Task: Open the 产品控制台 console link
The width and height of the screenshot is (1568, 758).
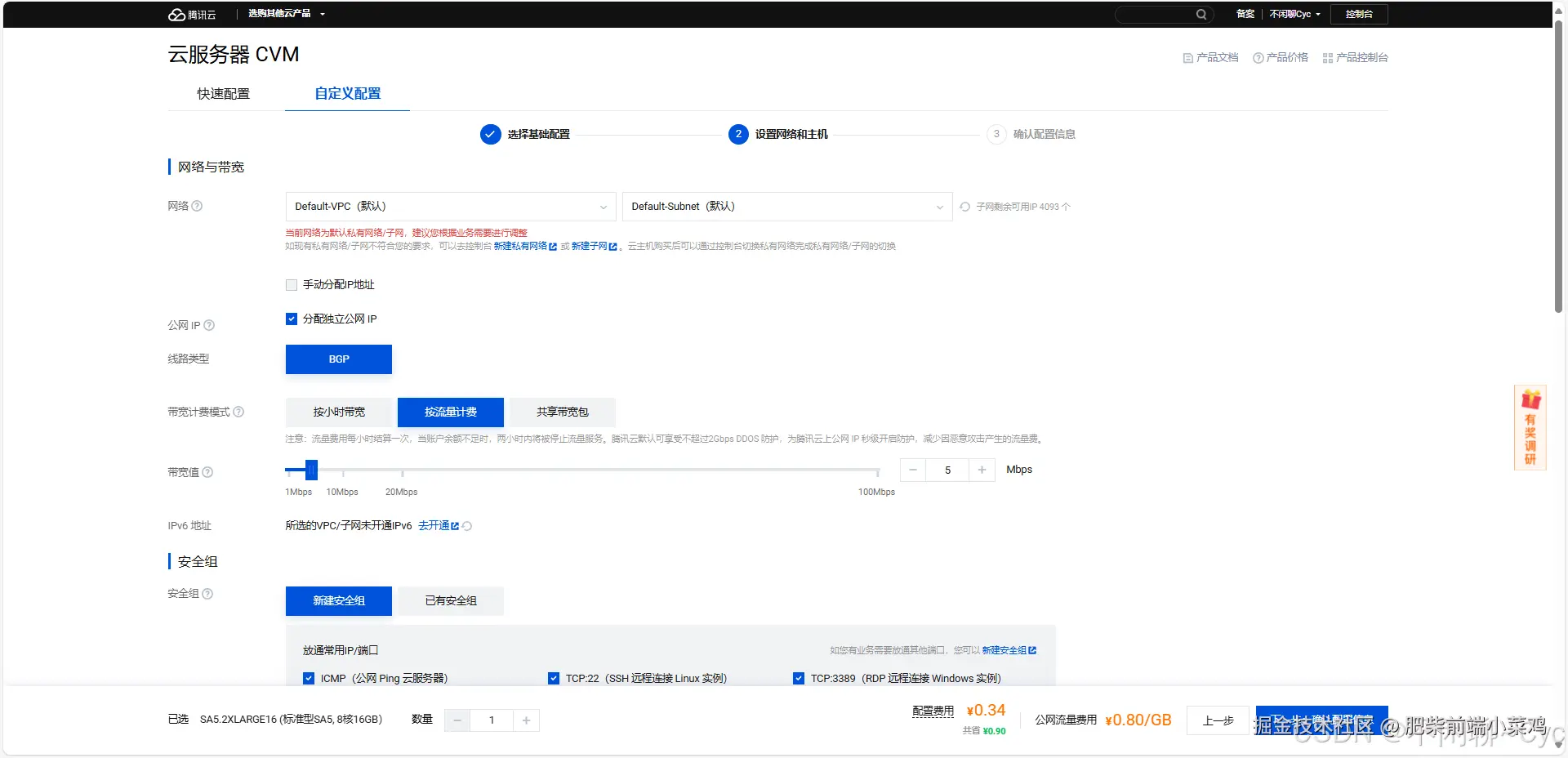Action: 1356,57
